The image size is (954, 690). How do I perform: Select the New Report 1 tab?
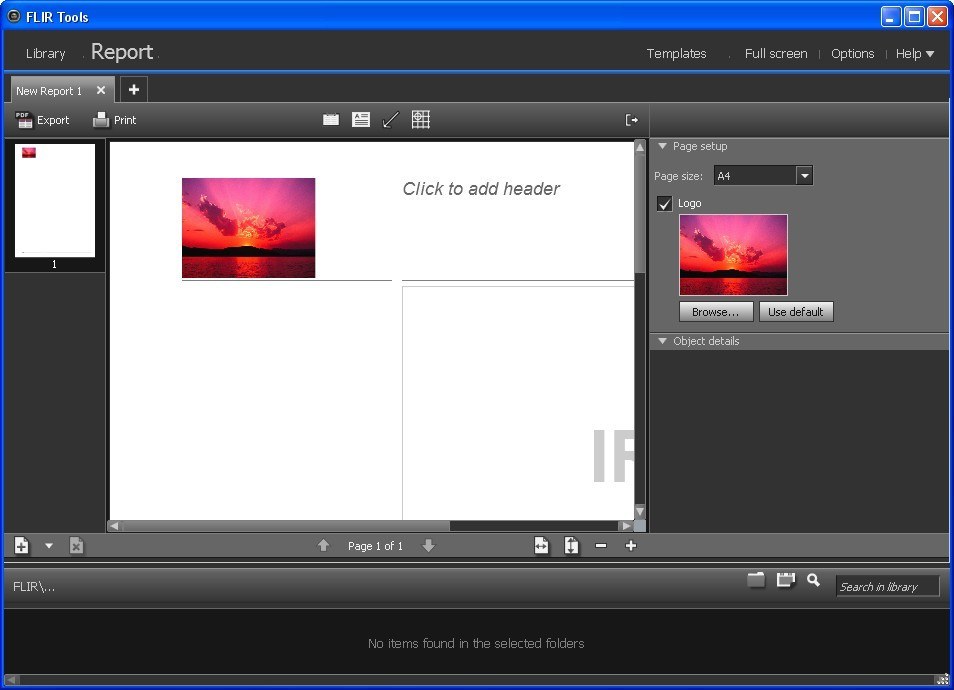tap(48, 90)
